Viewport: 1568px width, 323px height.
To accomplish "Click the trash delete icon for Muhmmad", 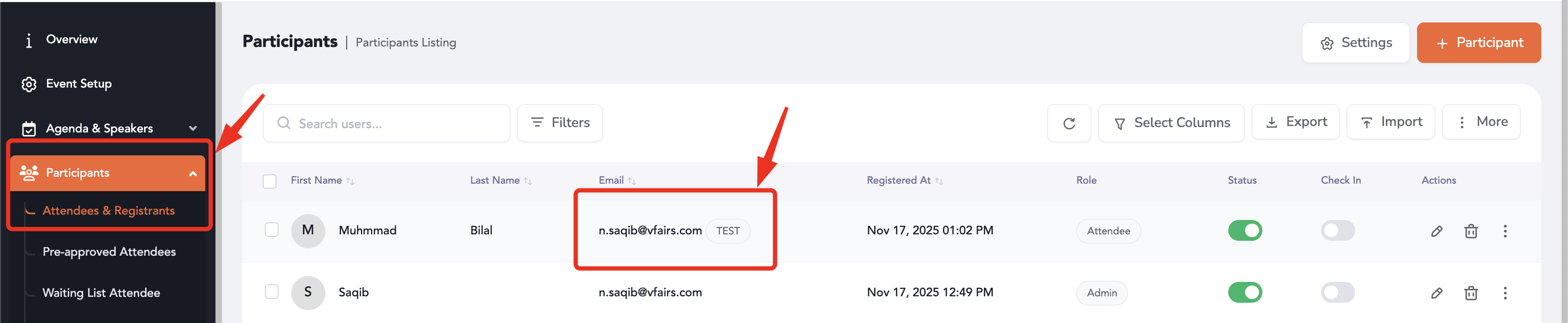I will tap(1470, 231).
